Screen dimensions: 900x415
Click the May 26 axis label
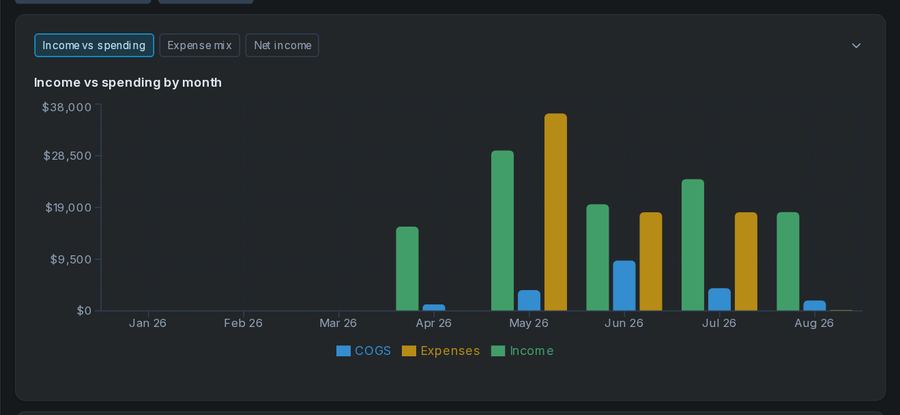(529, 323)
